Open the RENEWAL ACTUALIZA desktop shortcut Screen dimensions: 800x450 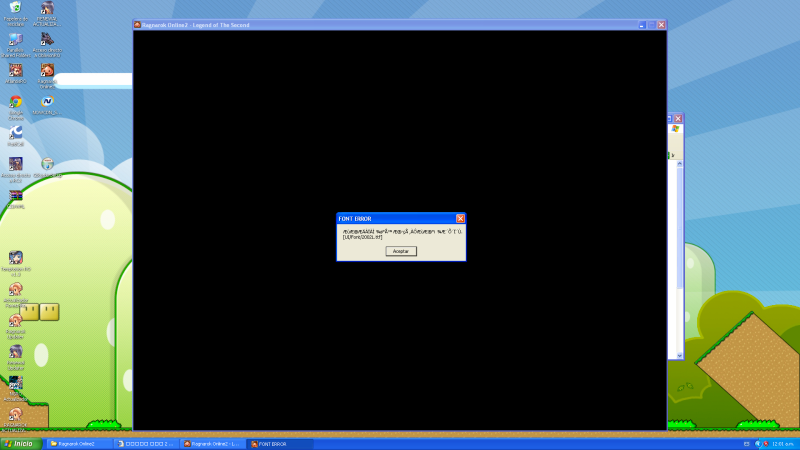(47, 14)
